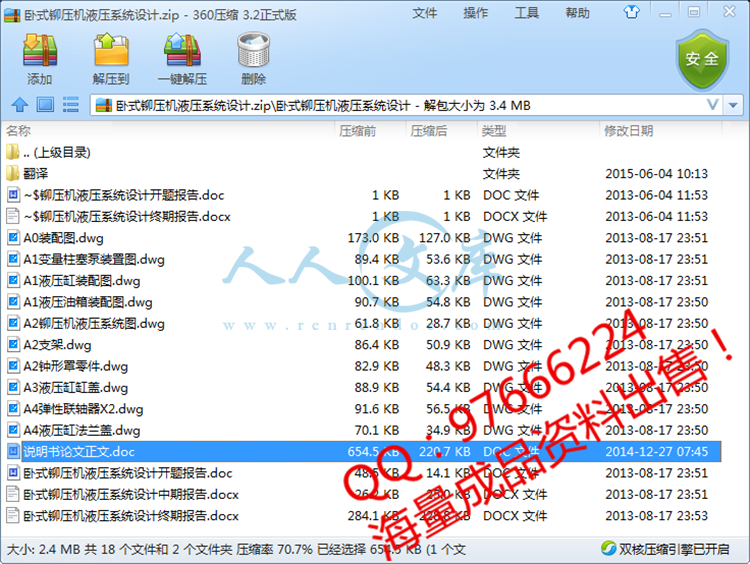Click icon of A4弹性联轴器X2.dwg
The image size is (750, 564).
coord(13,409)
